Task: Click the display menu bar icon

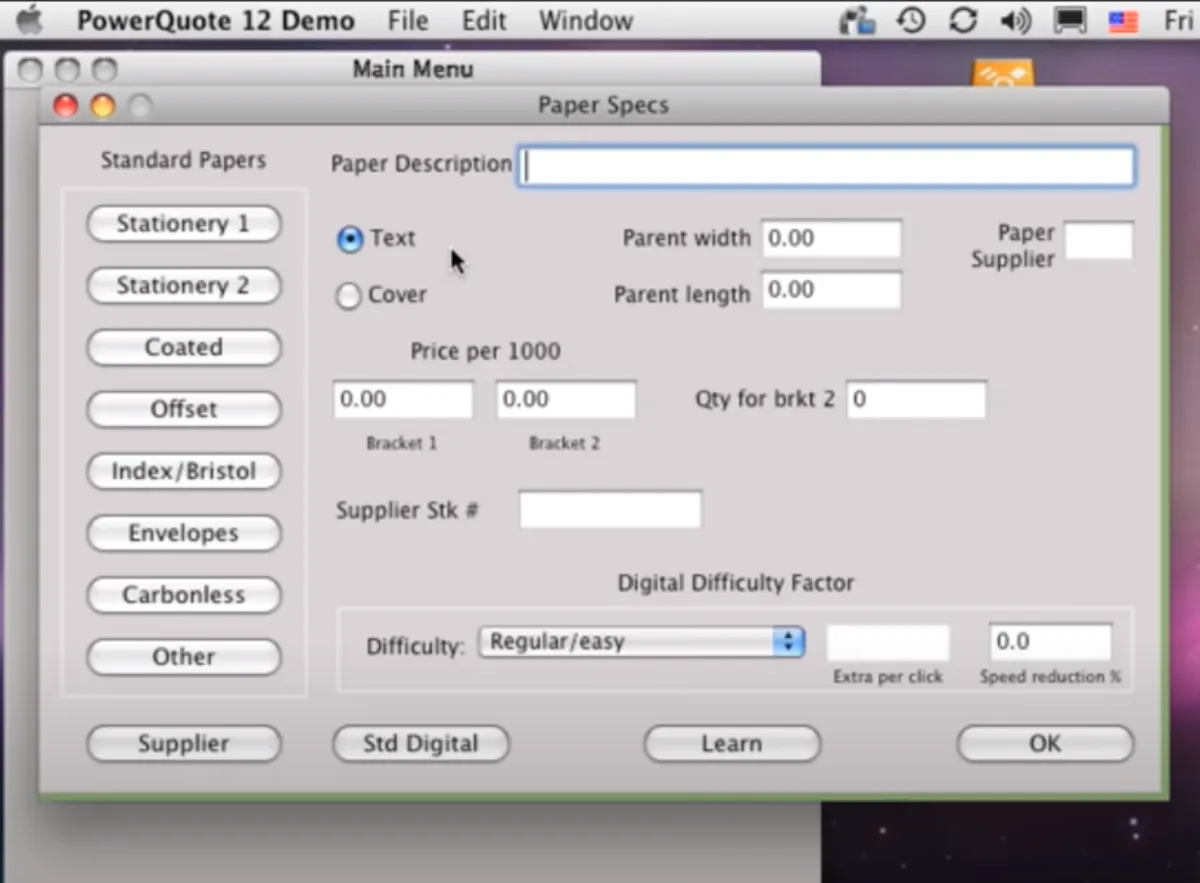Action: click(x=1071, y=20)
